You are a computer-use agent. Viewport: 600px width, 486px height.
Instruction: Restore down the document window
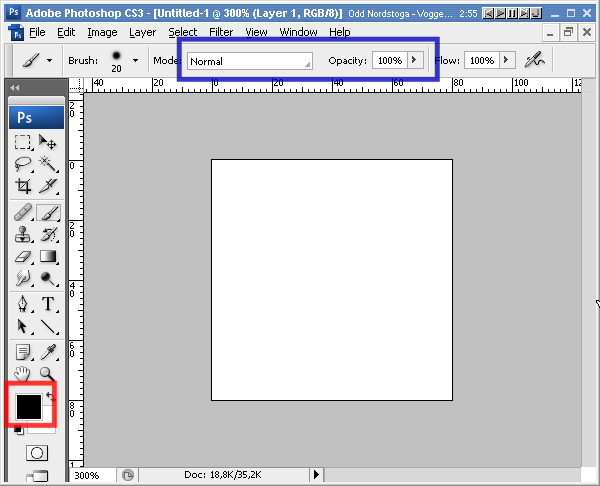click(x=569, y=32)
